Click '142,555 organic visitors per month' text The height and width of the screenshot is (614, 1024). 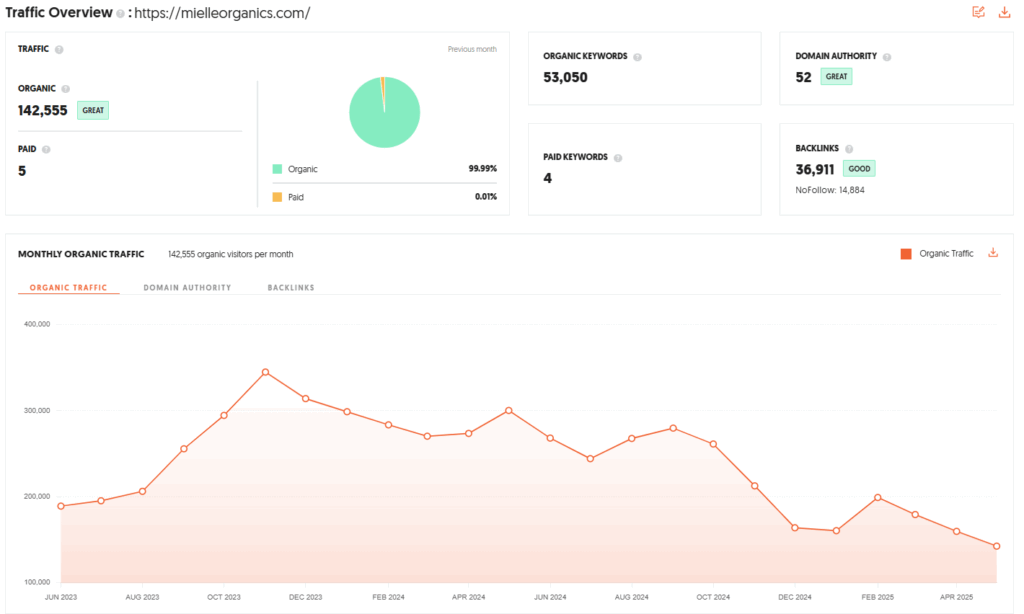click(231, 254)
